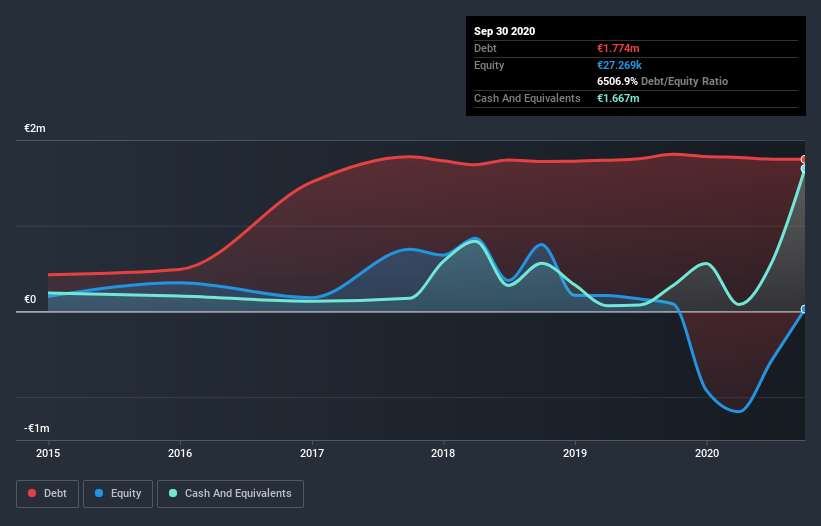This screenshot has height=526, width=821.
Task: Click the Debt row label in tooltip
Action: (x=485, y=48)
